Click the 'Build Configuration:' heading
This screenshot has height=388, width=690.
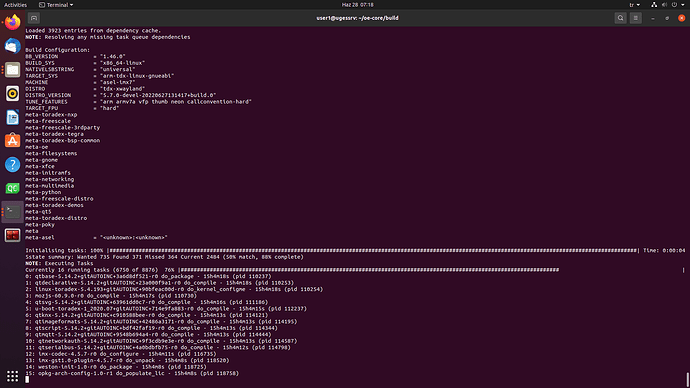tap(58, 50)
